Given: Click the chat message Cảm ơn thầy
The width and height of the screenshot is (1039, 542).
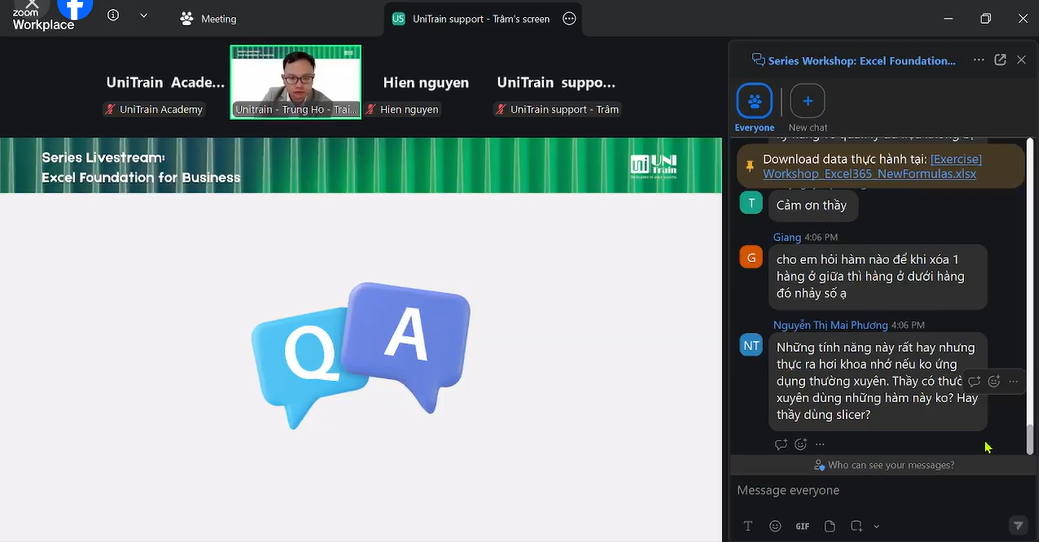Looking at the screenshot, I should (812, 205).
